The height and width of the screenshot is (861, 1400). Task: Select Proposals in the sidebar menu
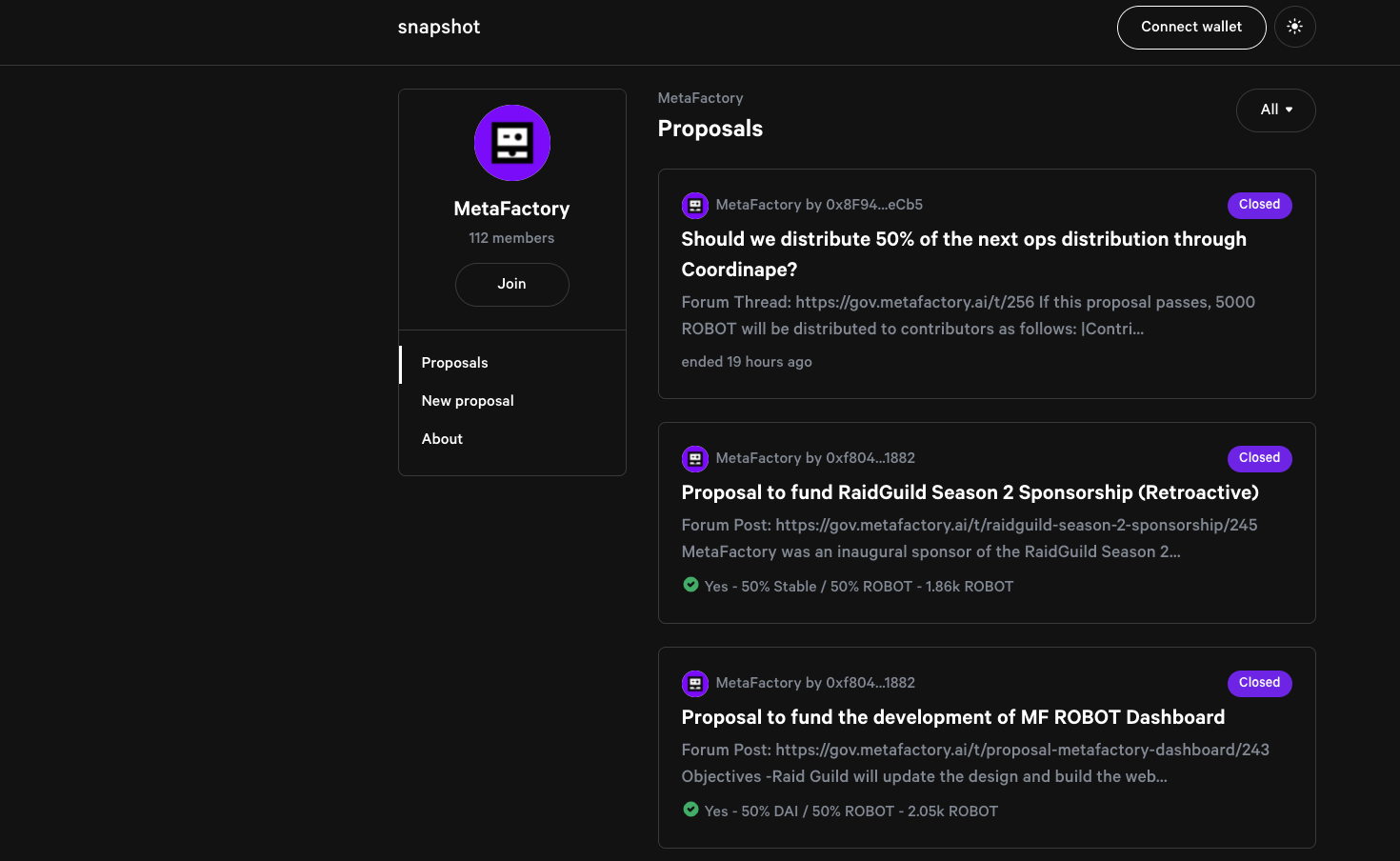454,363
